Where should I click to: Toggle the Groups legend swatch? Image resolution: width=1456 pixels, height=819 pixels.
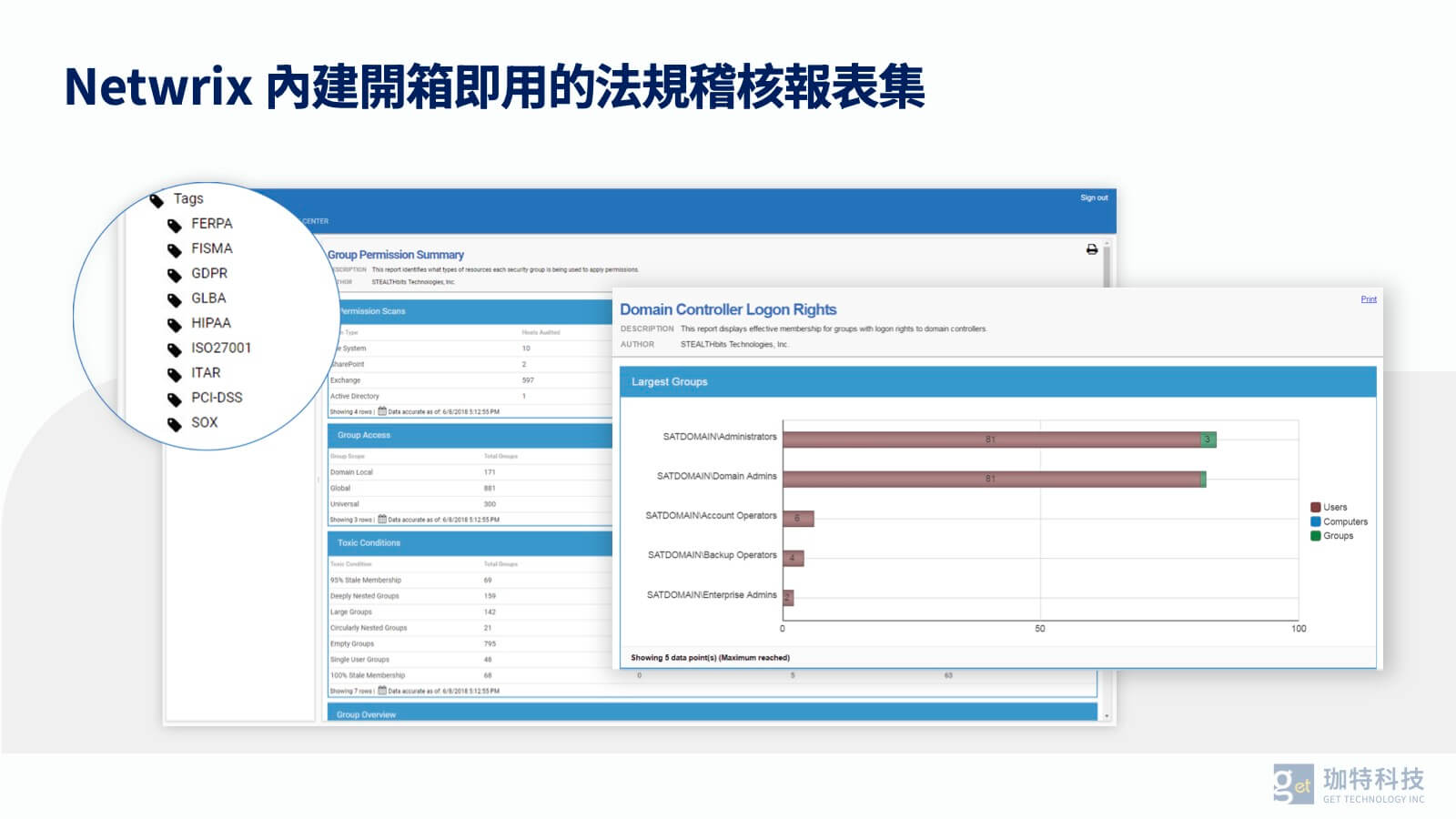[1315, 536]
